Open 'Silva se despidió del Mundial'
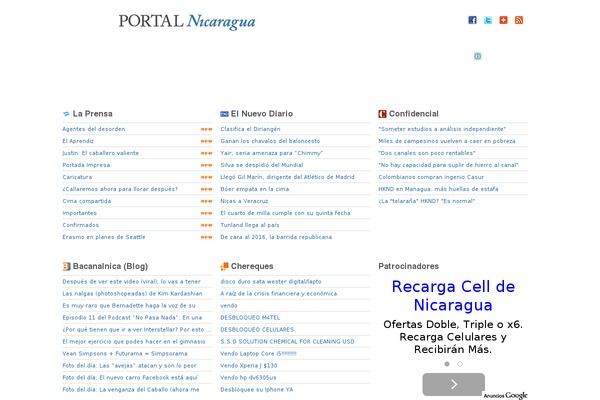 pos(262,165)
